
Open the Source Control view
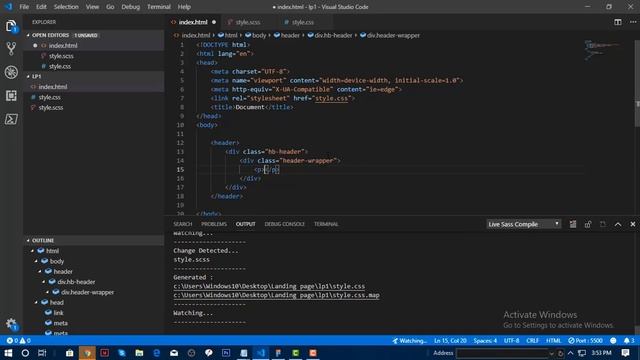[11, 49]
